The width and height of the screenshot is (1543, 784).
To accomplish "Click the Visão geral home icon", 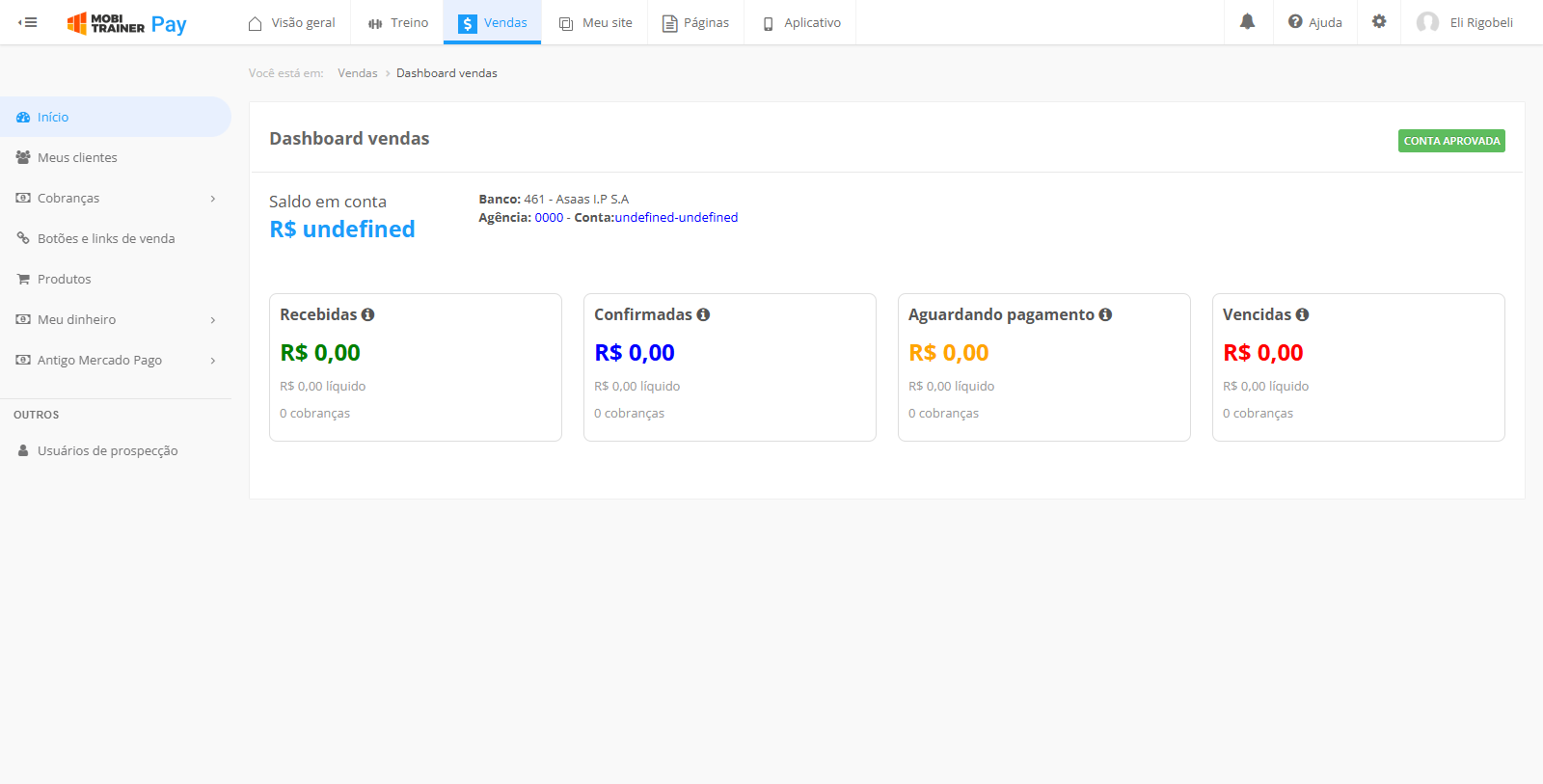I will (x=255, y=23).
